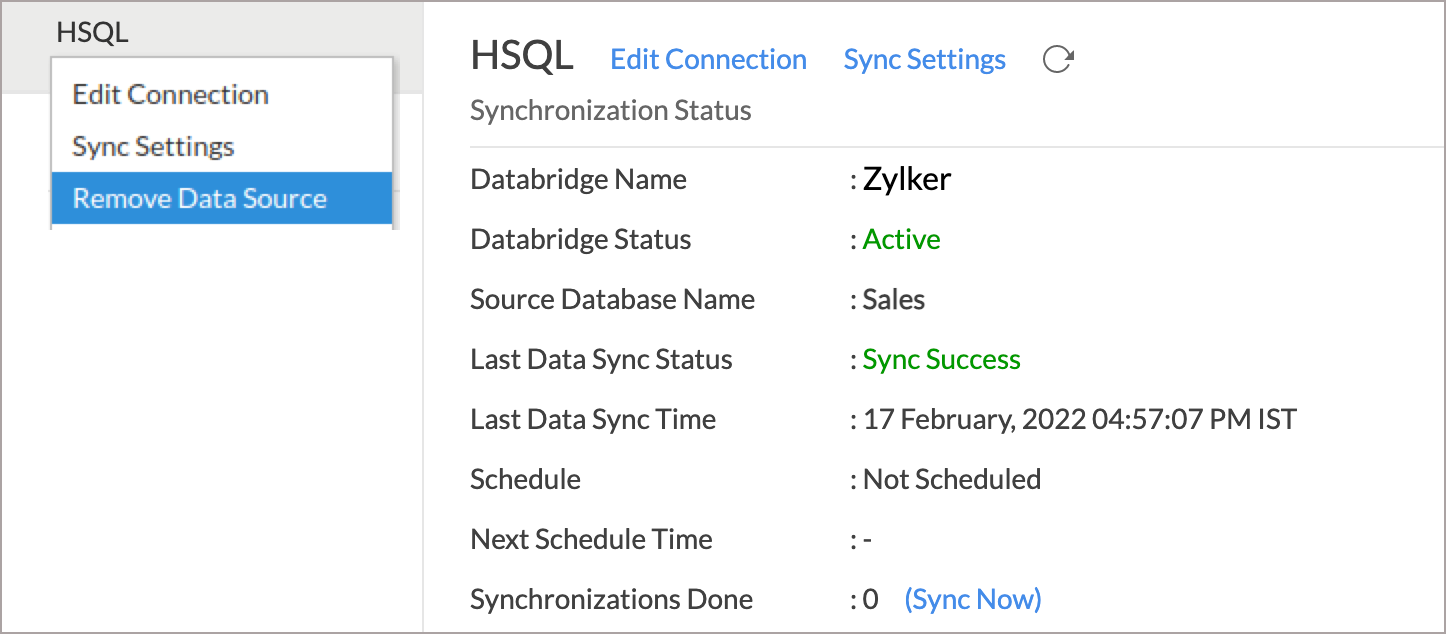
Task: Click the Not Scheduled schedule value
Action: pos(951,479)
